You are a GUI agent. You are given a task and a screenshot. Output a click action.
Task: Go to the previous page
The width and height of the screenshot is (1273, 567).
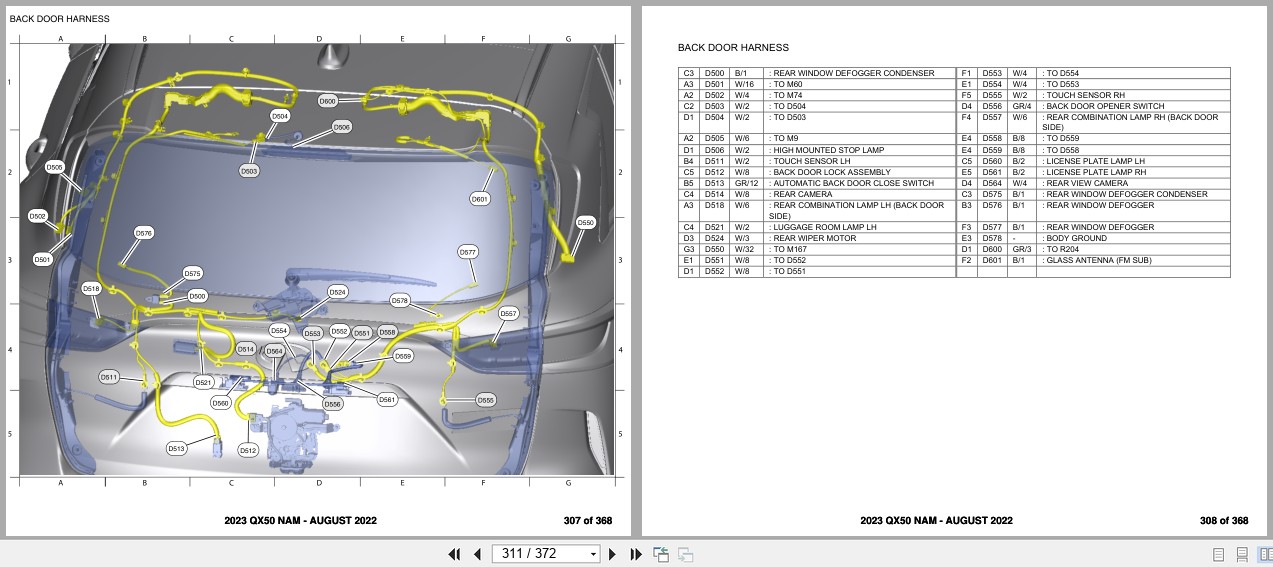coord(477,554)
